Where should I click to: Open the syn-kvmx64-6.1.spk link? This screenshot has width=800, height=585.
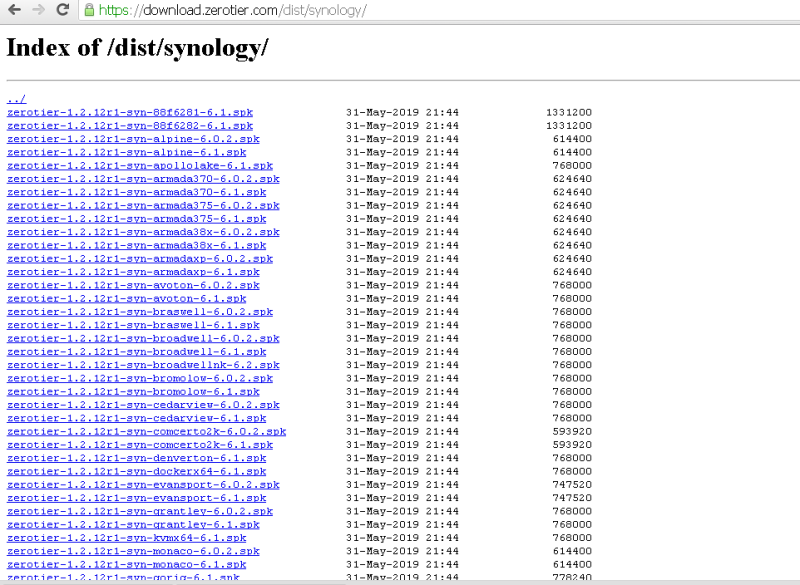click(126, 538)
